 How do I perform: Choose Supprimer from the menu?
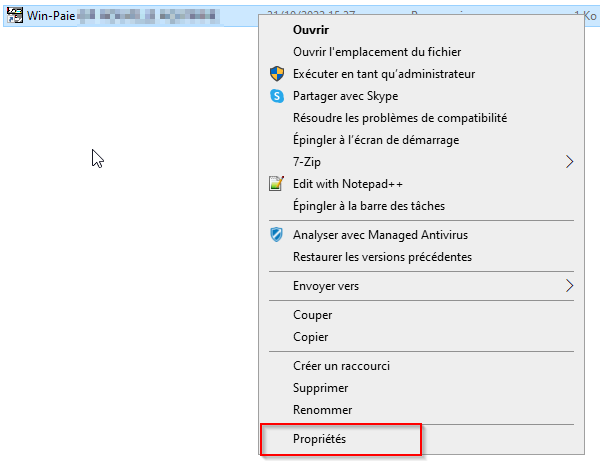pos(321,388)
